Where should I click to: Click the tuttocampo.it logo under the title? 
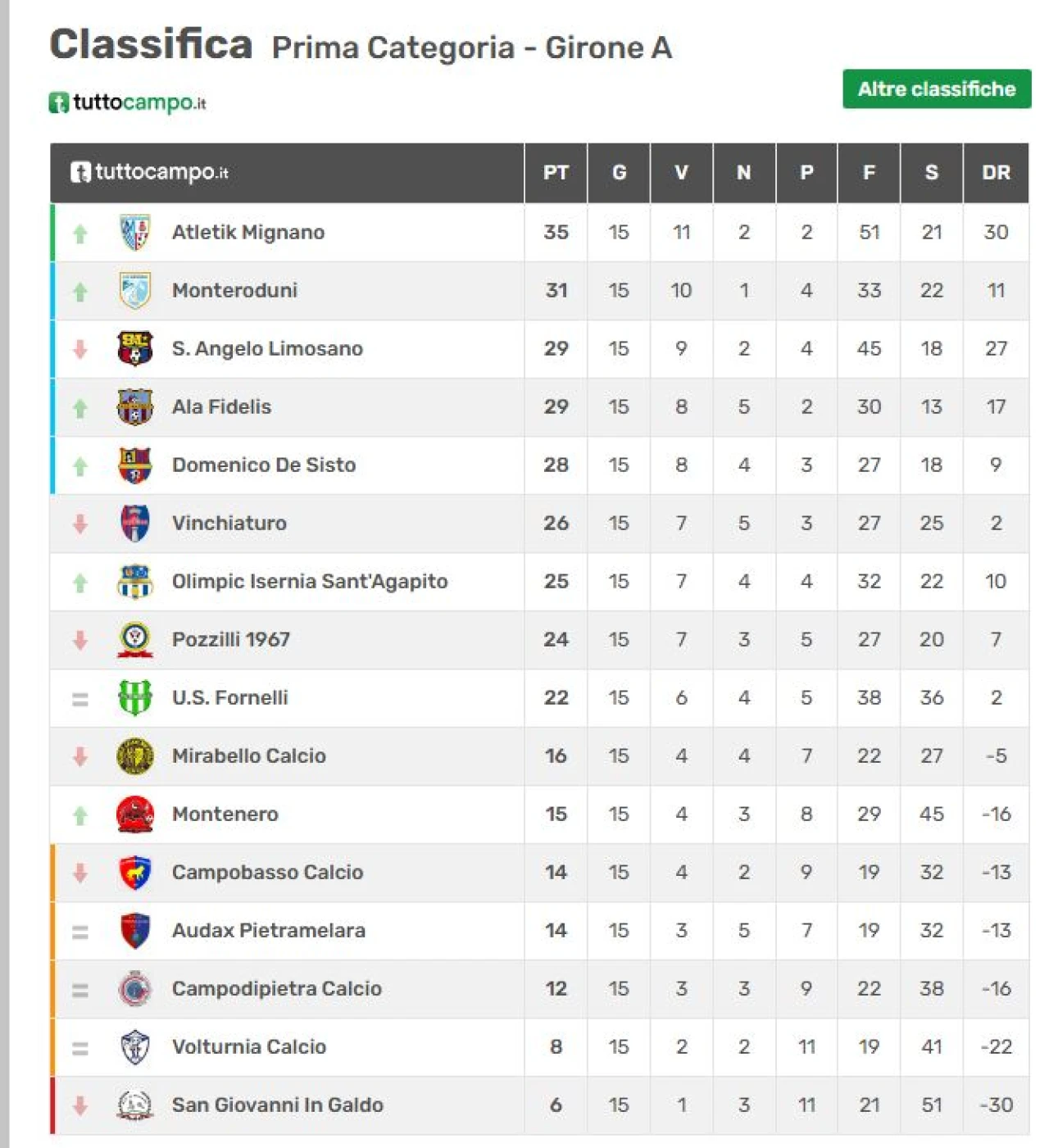[127, 102]
